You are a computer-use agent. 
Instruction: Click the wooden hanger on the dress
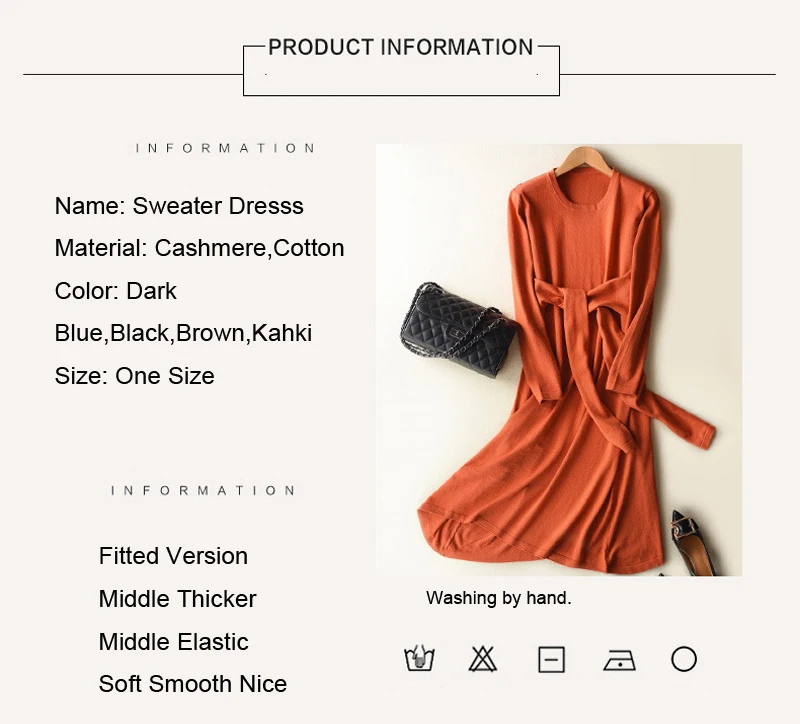(x=584, y=160)
